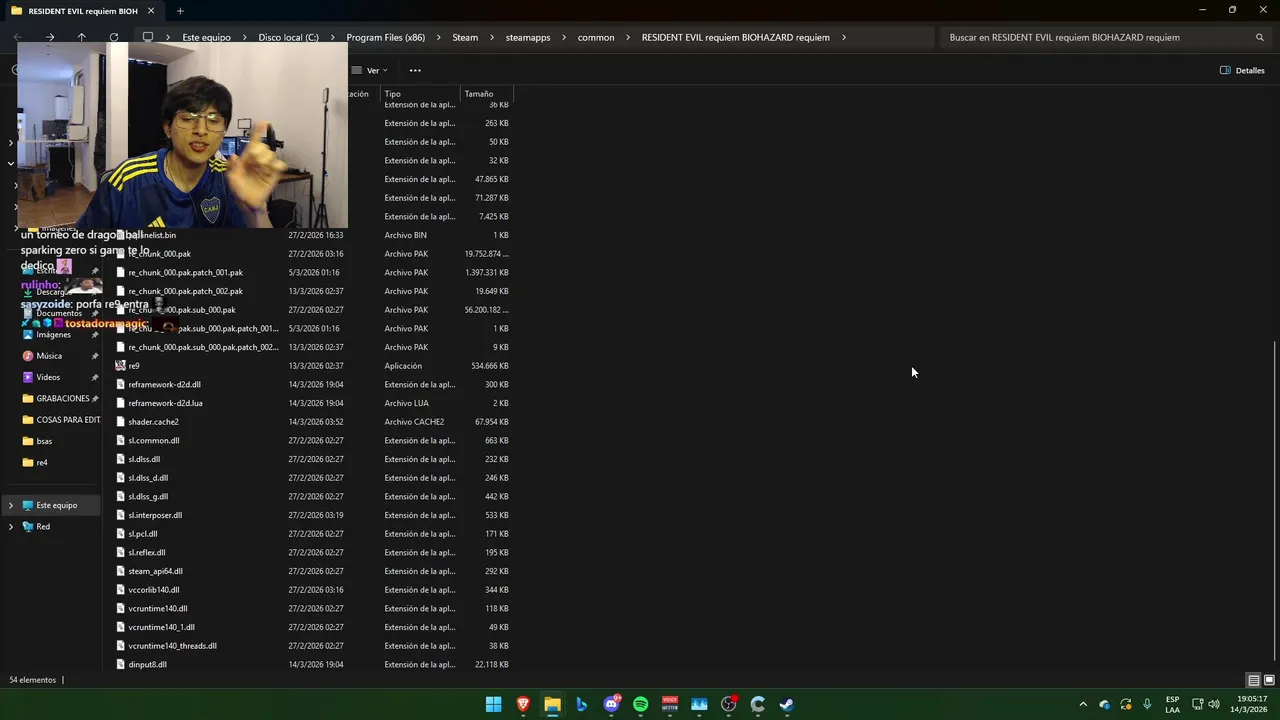Screen dimensions: 1280x720
Task: Open Discord from the taskbar
Action: pos(611,704)
